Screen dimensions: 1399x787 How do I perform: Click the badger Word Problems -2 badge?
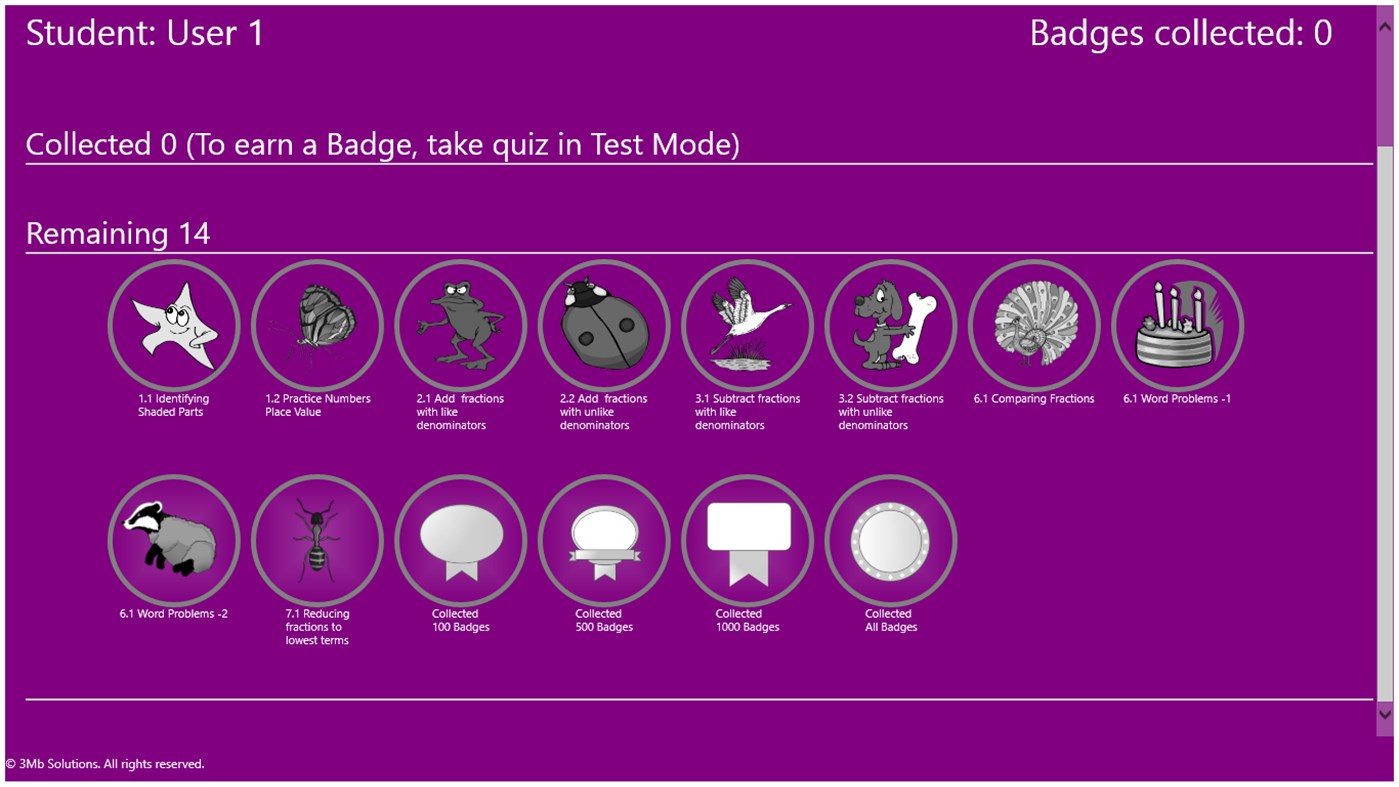click(x=174, y=541)
